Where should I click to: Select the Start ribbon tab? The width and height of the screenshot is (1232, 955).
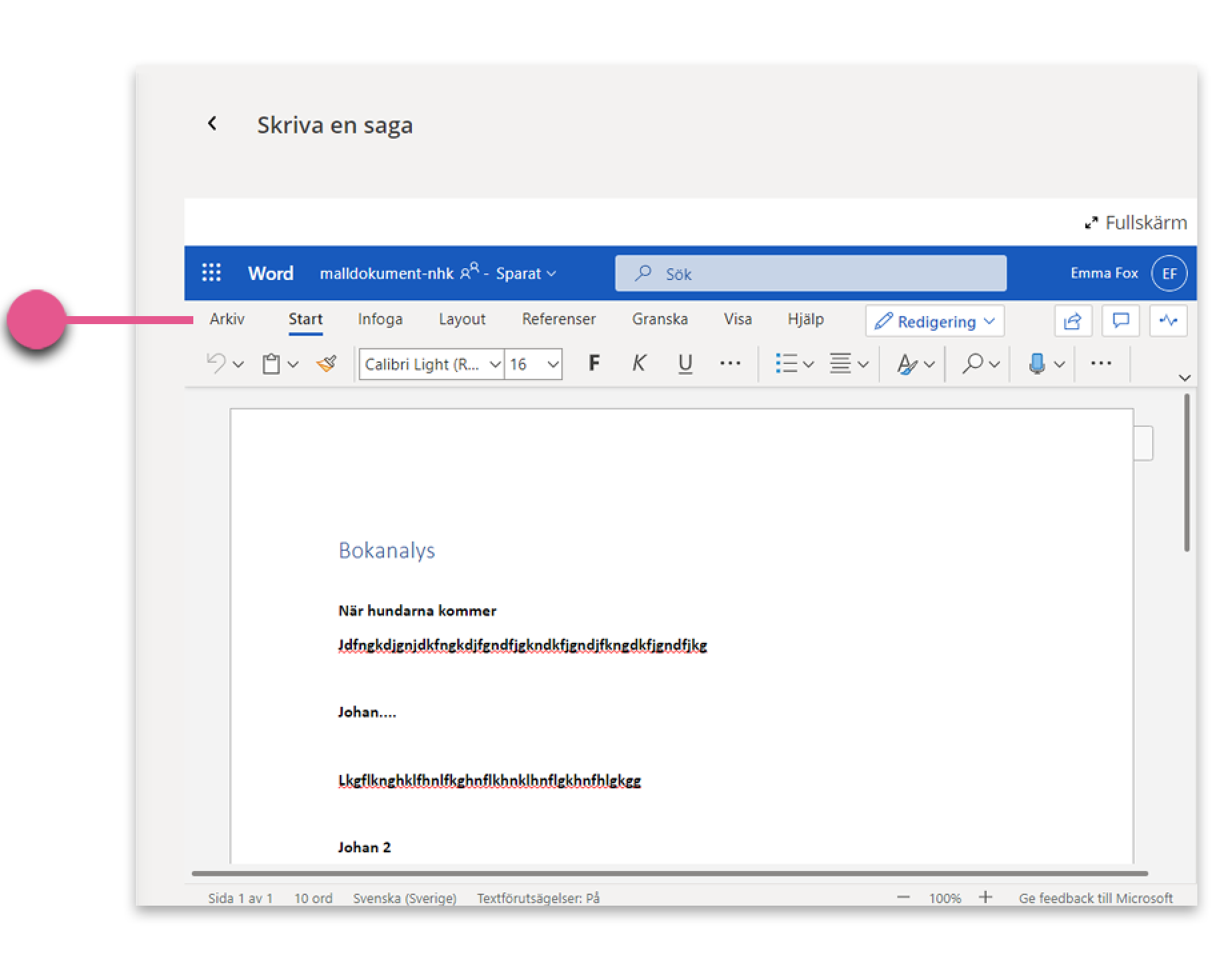coord(305,319)
